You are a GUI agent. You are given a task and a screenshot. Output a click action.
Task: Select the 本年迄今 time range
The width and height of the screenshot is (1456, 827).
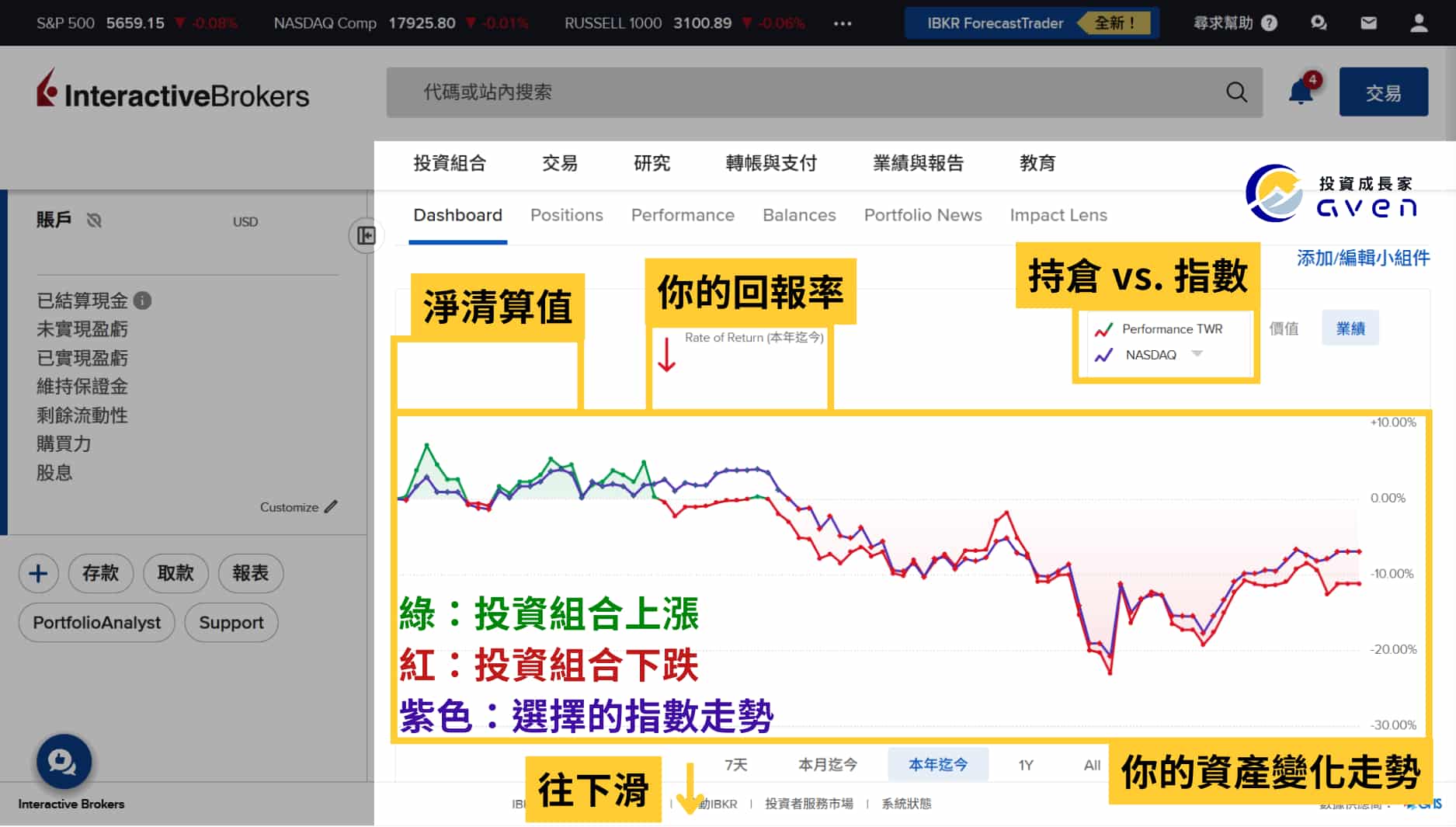(x=938, y=765)
